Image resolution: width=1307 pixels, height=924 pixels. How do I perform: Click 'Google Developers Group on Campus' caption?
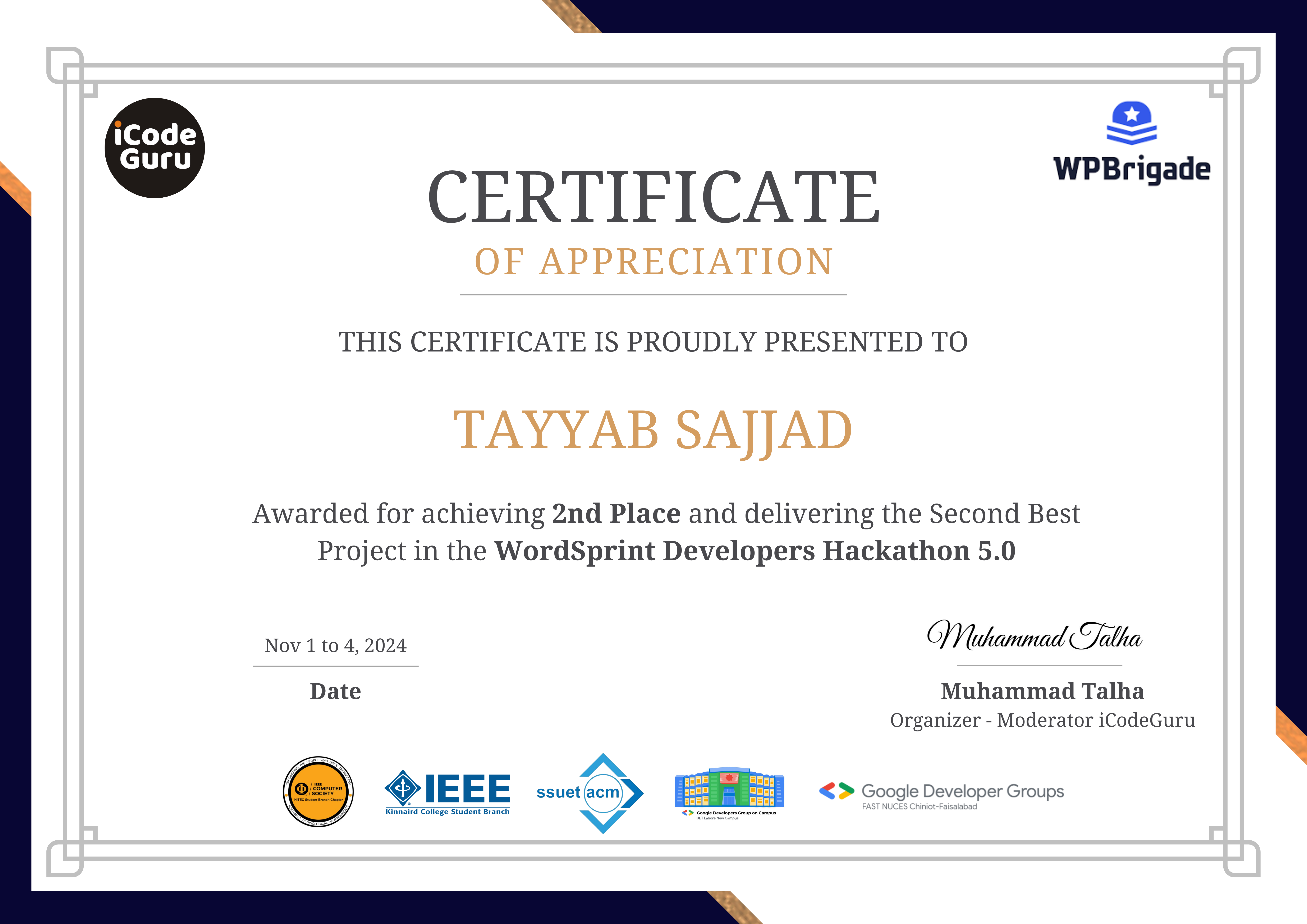tap(736, 813)
